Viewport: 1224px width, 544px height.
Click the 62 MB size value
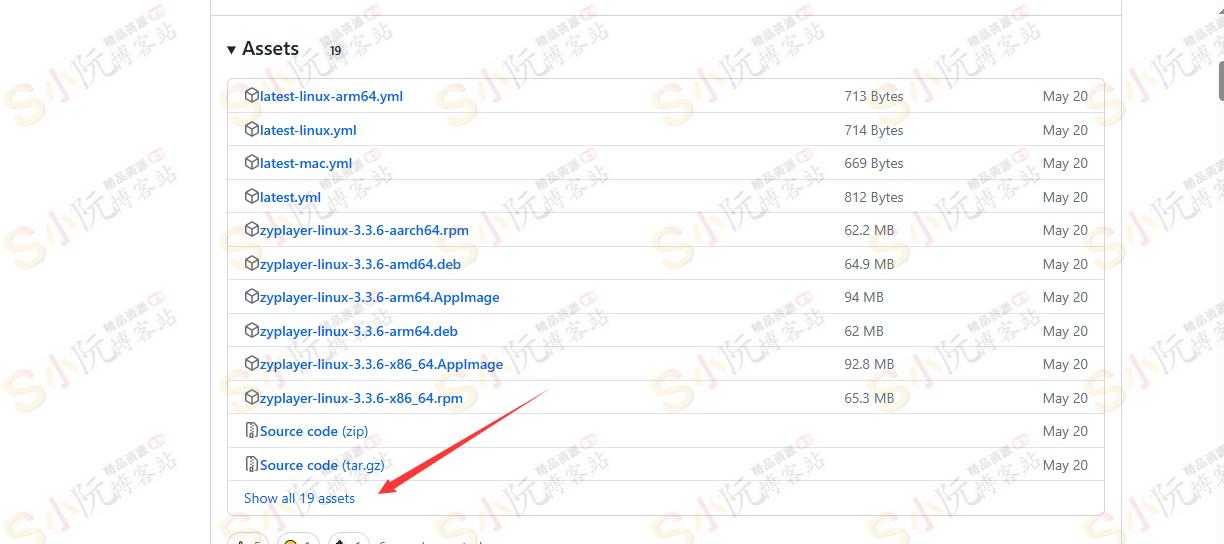pos(864,331)
